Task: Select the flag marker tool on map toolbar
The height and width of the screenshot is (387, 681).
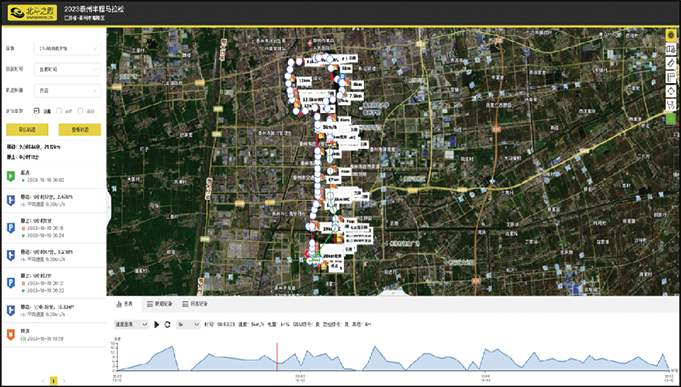Action: pyautogui.click(x=671, y=77)
